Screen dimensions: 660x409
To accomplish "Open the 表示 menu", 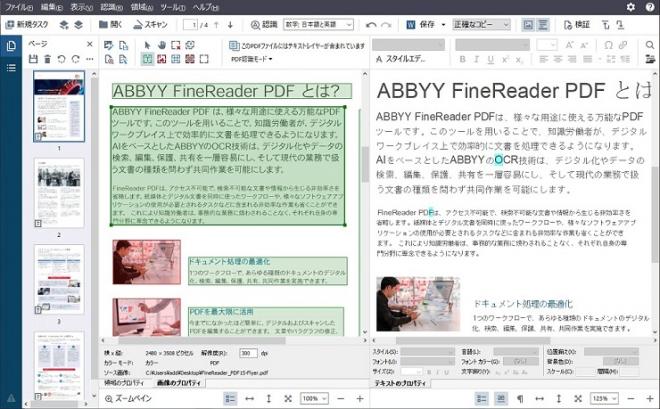I will pos(81,7).
